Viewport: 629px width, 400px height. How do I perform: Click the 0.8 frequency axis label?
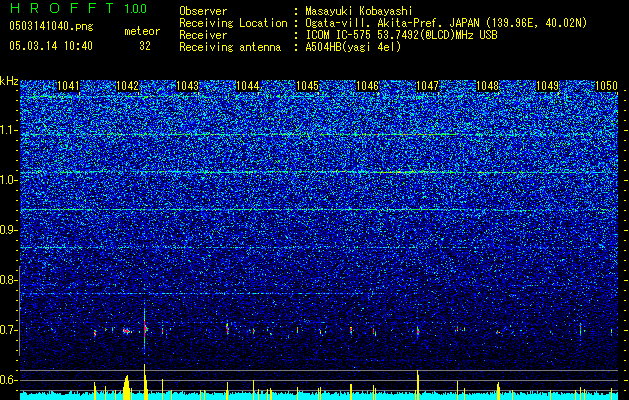(7, 280)
